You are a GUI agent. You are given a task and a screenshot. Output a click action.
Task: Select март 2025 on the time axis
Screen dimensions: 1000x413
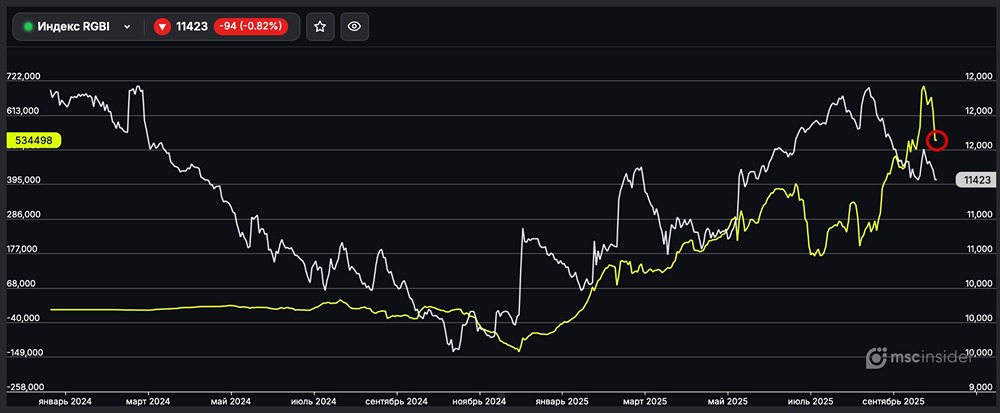[x=646, y=400]
